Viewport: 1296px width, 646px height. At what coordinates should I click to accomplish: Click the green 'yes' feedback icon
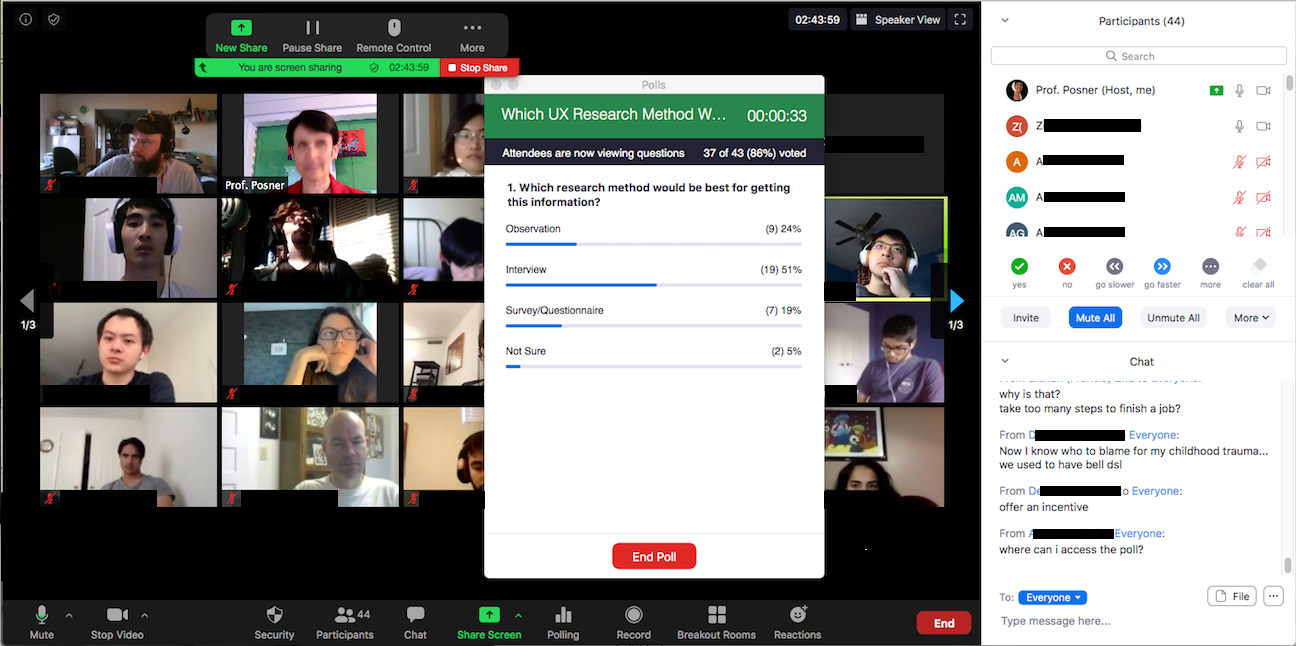tap(1019, 267)
